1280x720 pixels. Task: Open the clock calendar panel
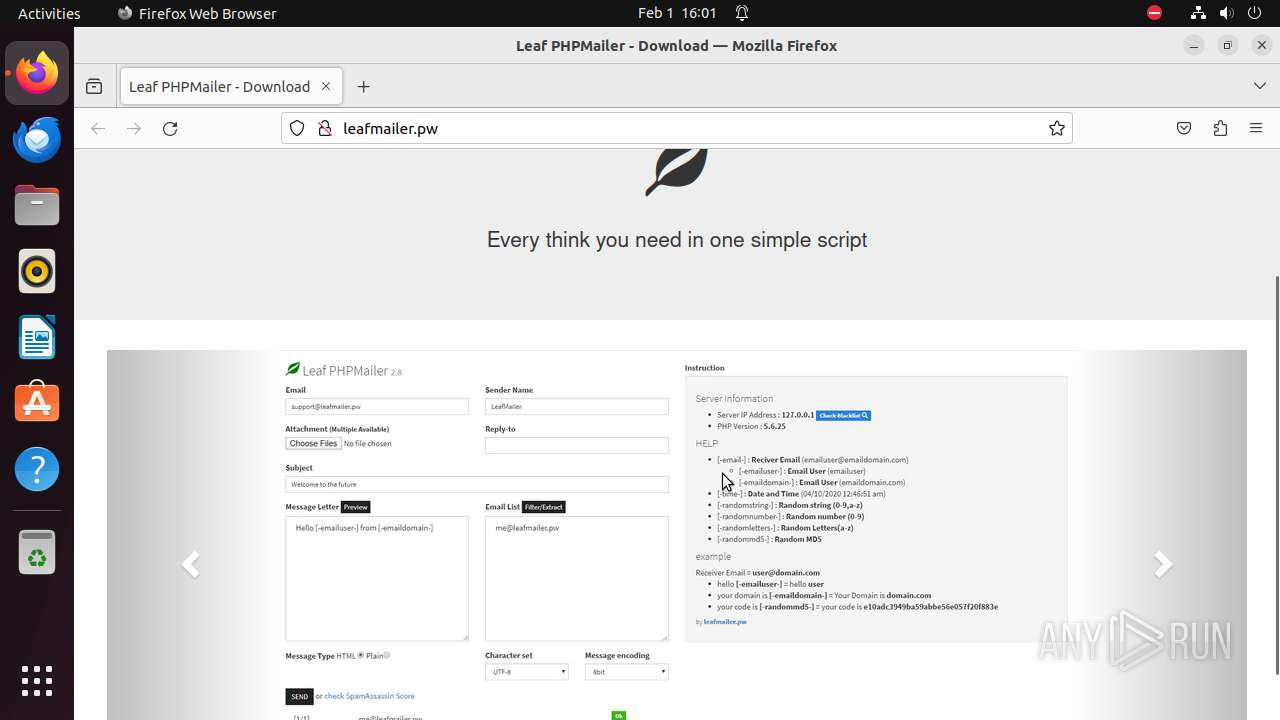coord(677,13)
